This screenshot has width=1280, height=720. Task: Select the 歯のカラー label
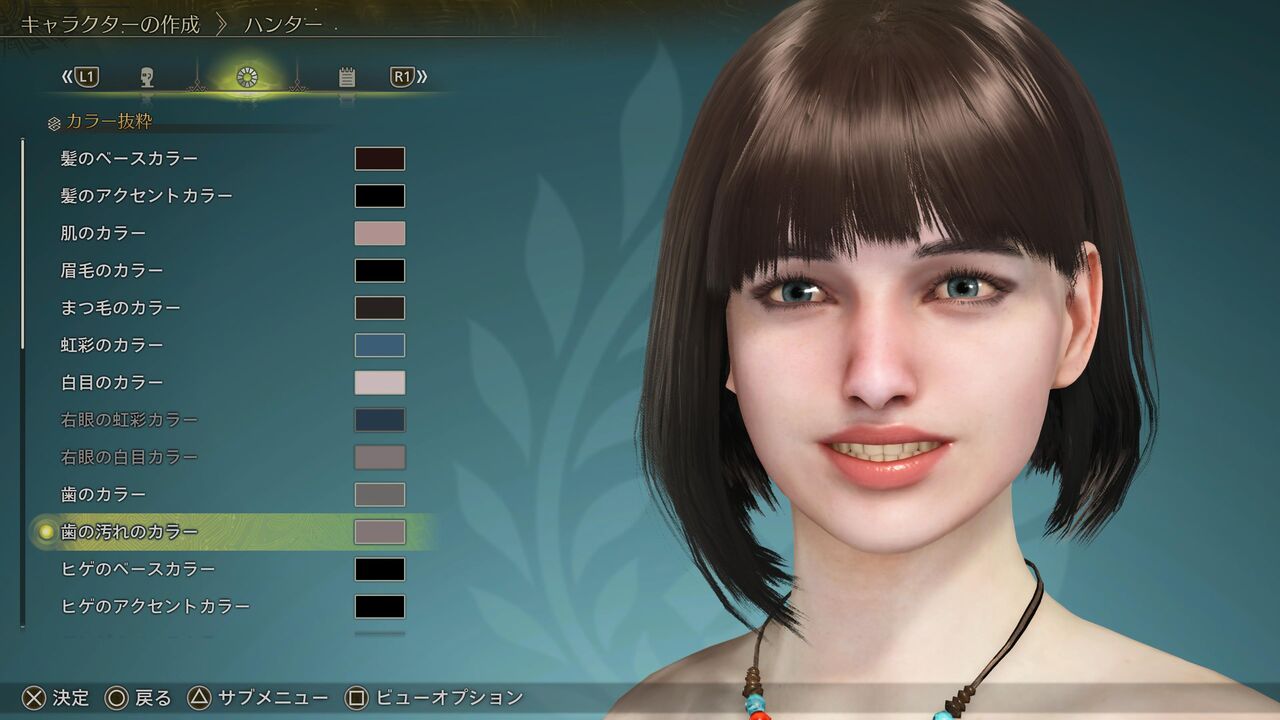103,494
